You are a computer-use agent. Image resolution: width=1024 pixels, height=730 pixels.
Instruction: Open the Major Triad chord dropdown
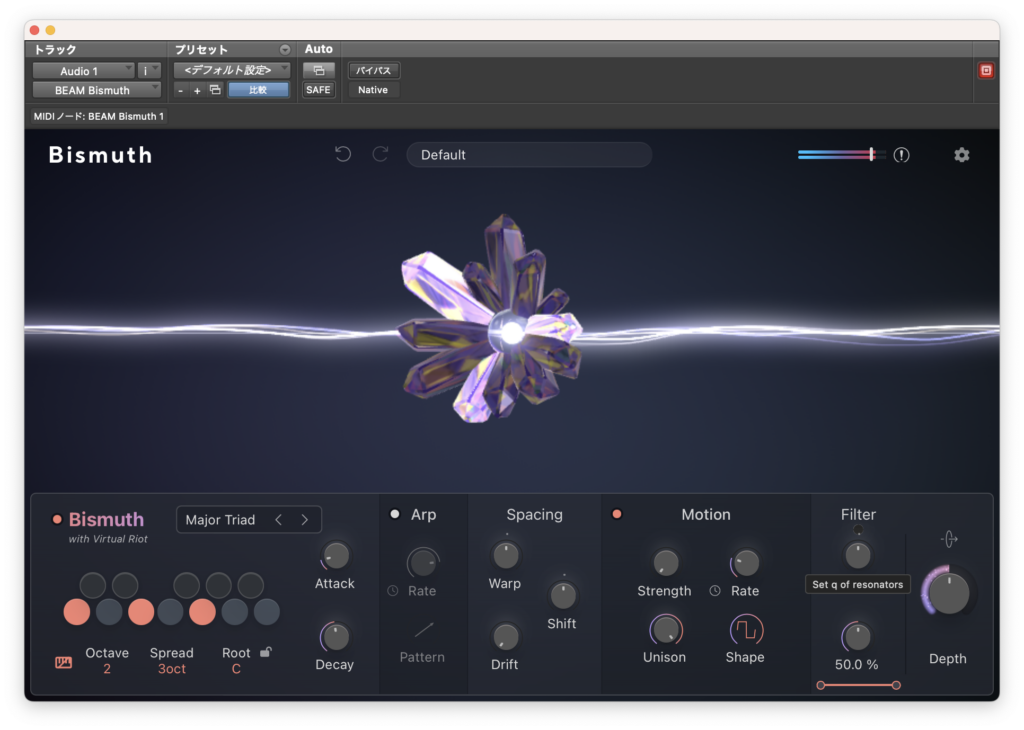coord(220,520)
